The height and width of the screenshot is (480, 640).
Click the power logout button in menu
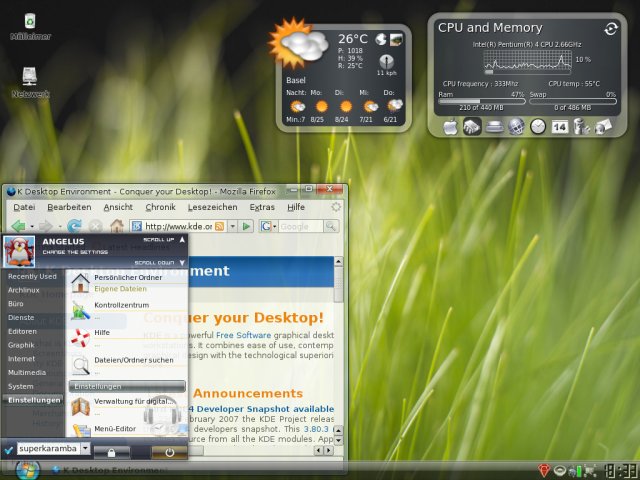tap(169, 452)
